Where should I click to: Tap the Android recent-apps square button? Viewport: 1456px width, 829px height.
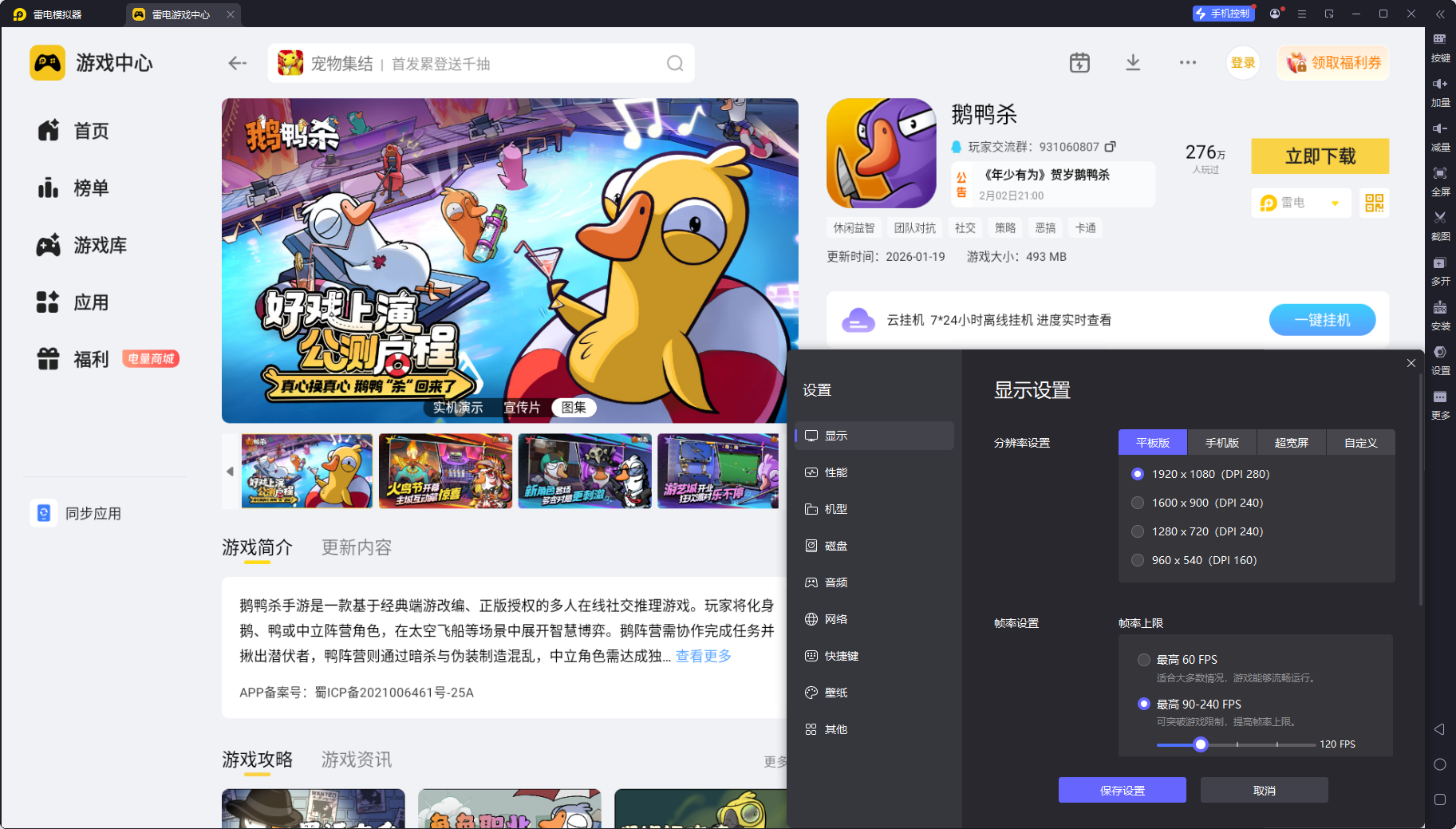[1439, 799]
